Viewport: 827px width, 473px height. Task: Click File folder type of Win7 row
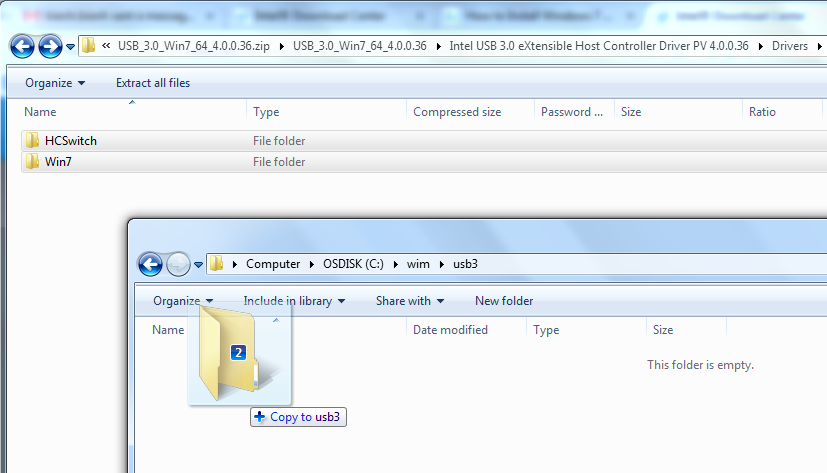click(279, 162)
